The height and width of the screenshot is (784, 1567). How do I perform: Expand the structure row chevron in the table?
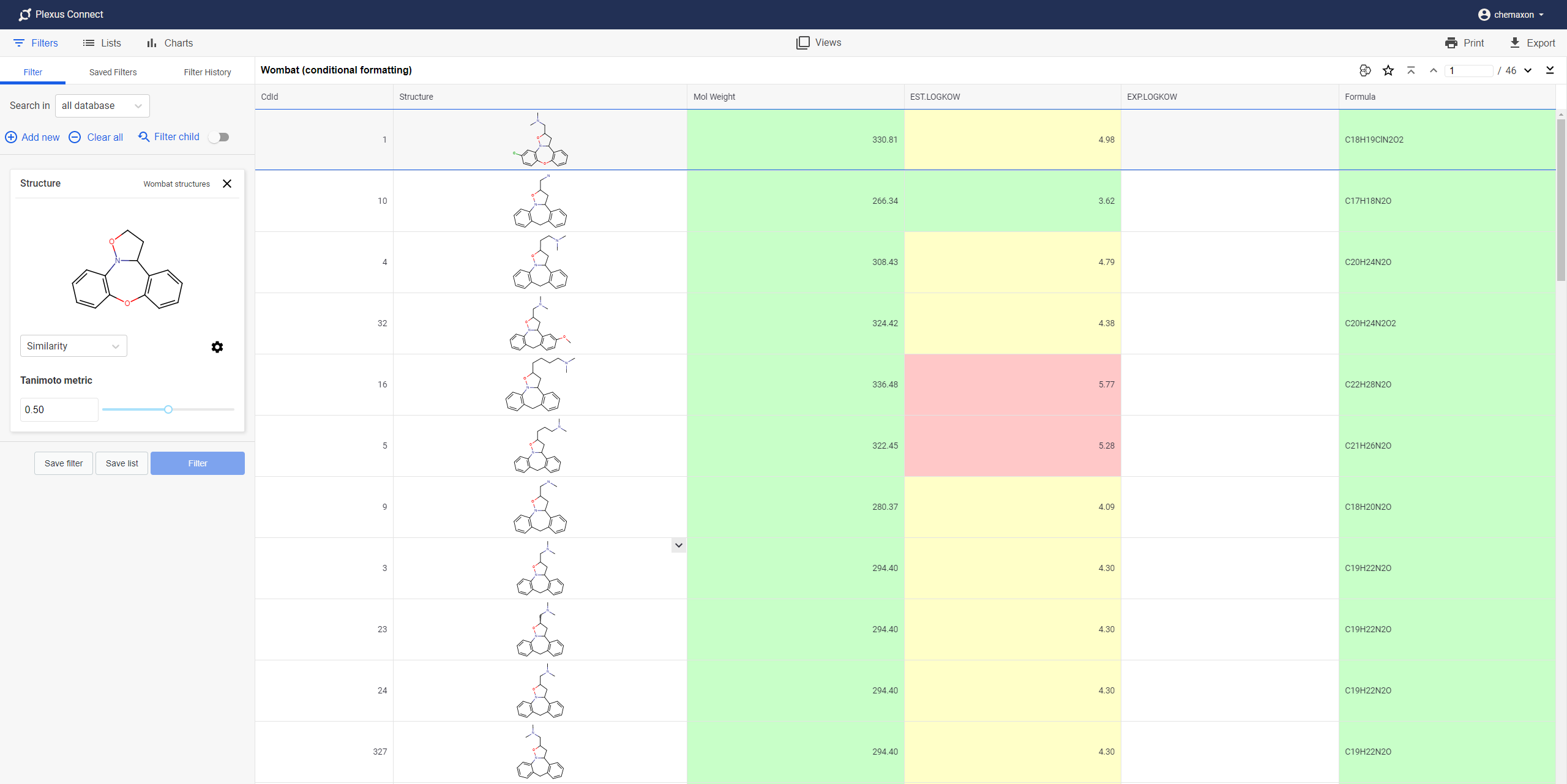[x=678, y=545]
